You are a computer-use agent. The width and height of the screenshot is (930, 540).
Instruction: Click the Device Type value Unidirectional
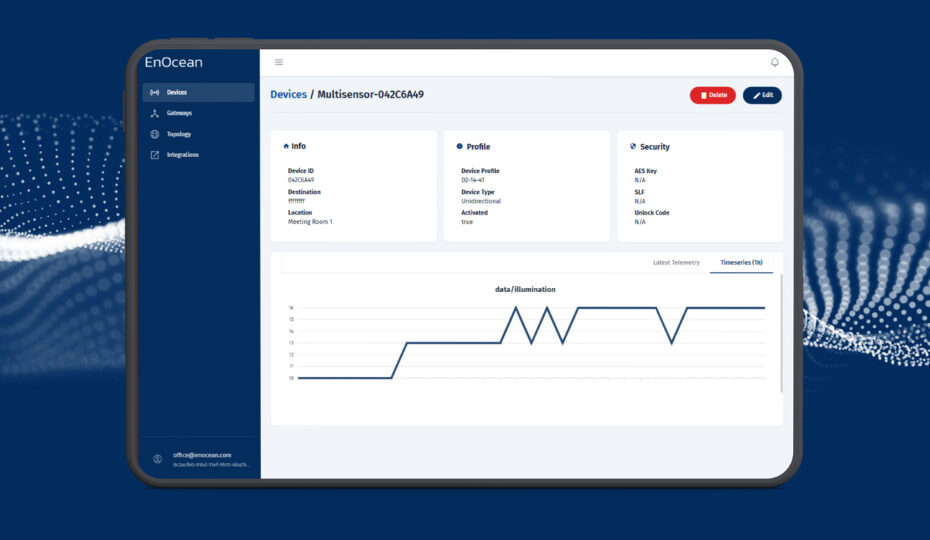tap(481, 201)
